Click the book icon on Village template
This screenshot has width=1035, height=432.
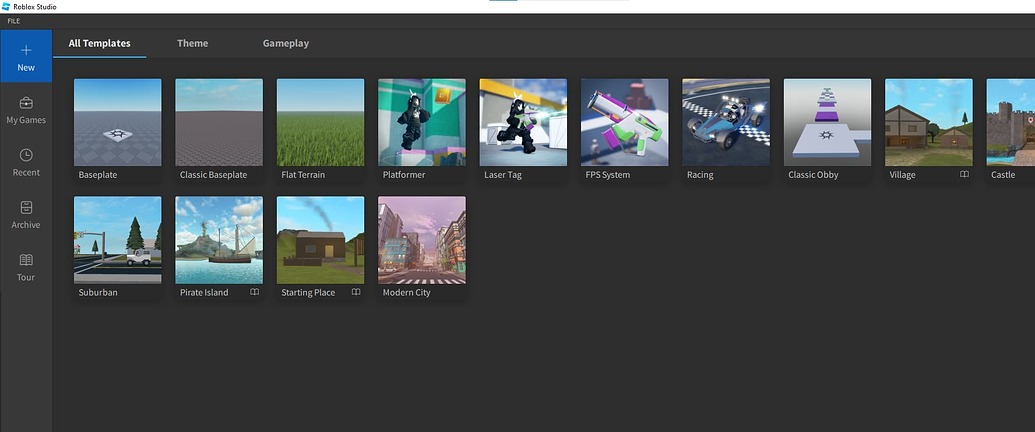tap(964, 174)
